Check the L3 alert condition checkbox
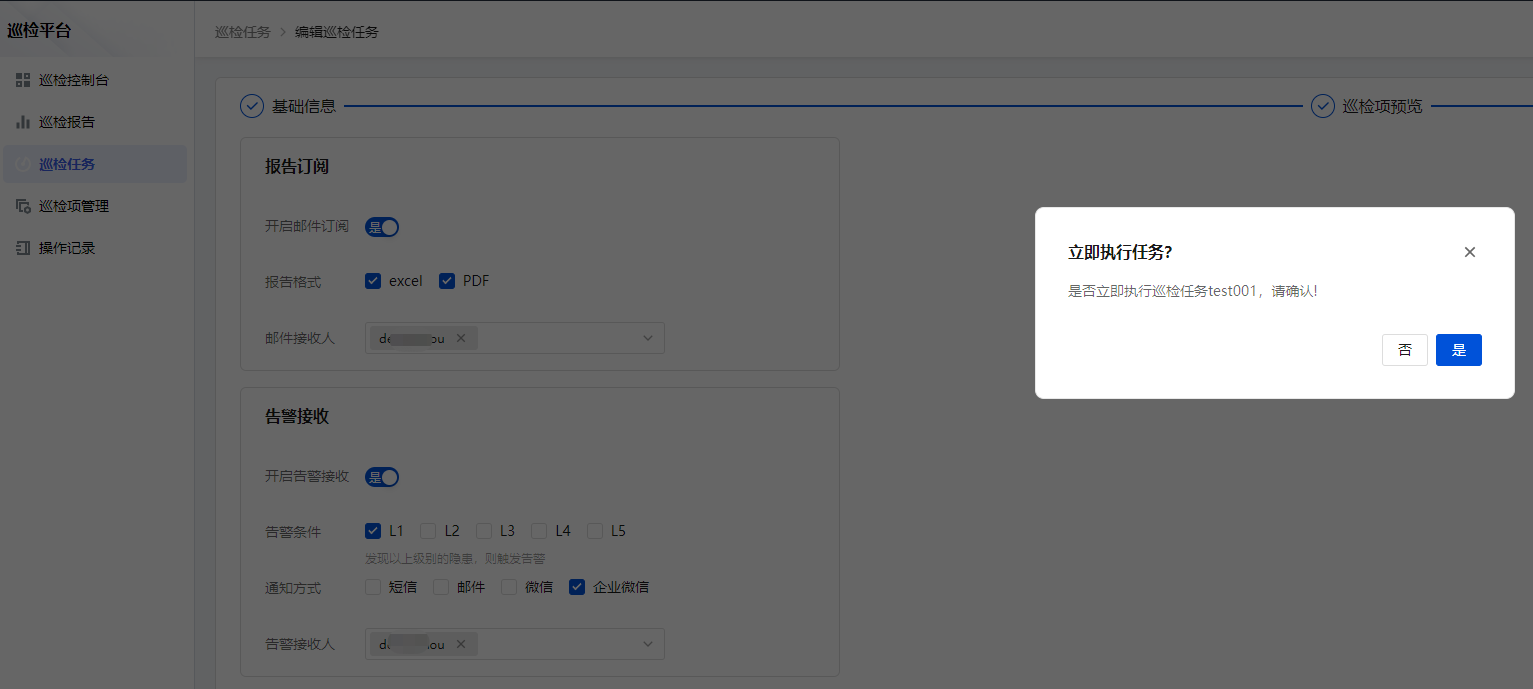Screen dimensions: 1533x689 (x=484, y=531)
